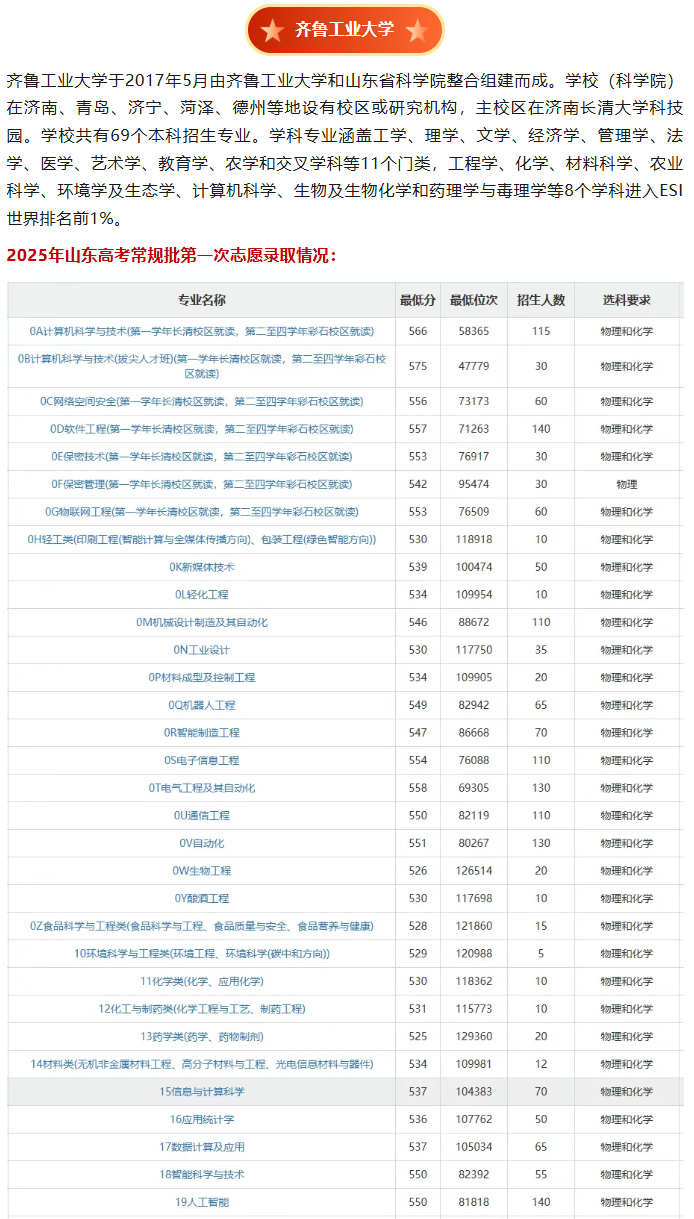The image size is (694, 1219).
Task: Click the enrollment cell 55
Action: click(541, 1175)
